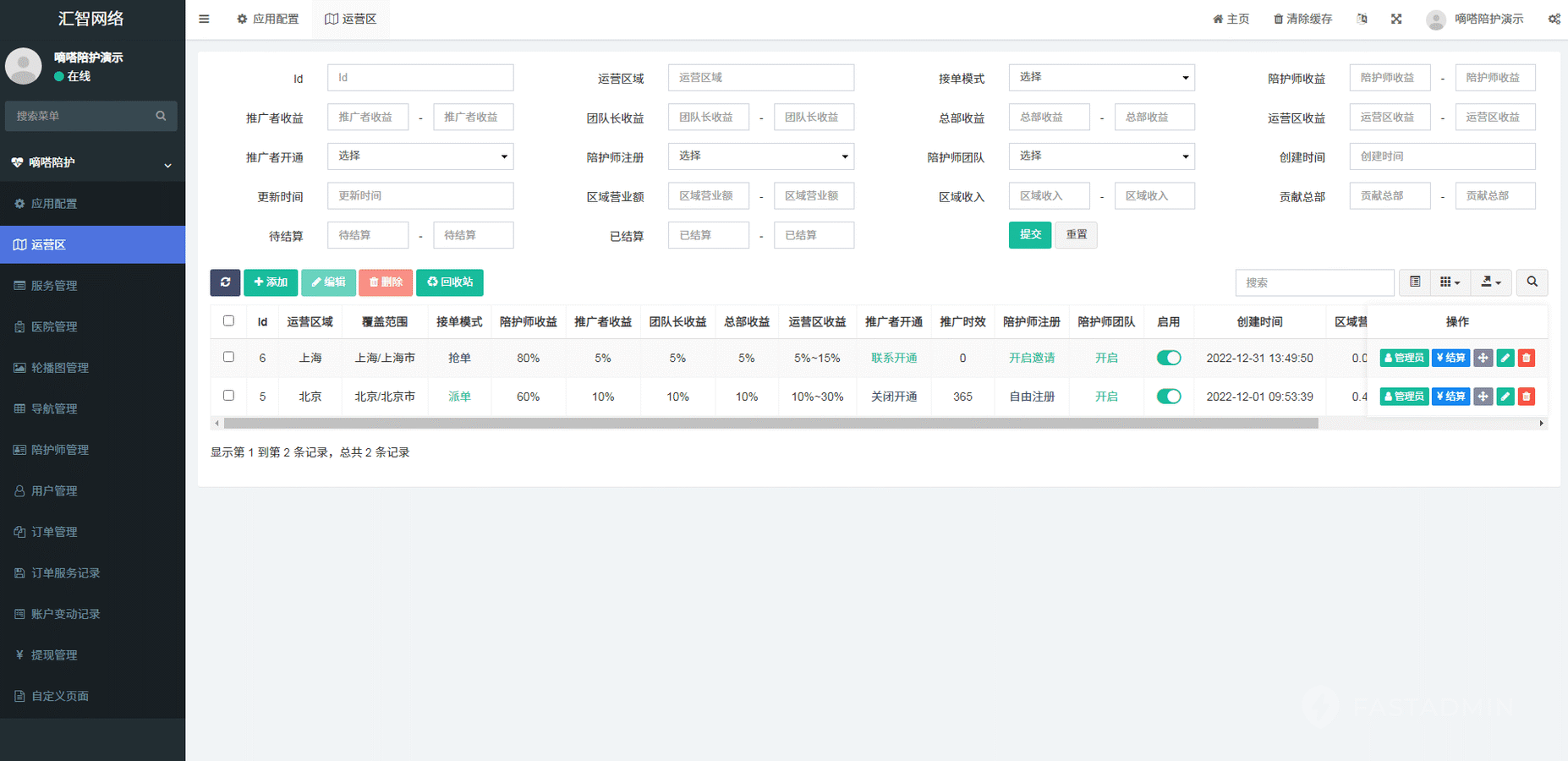The width and height of the screenshot is (1568, 761).
Task: Toggle table card view icon
Action: coord(1415,282)
